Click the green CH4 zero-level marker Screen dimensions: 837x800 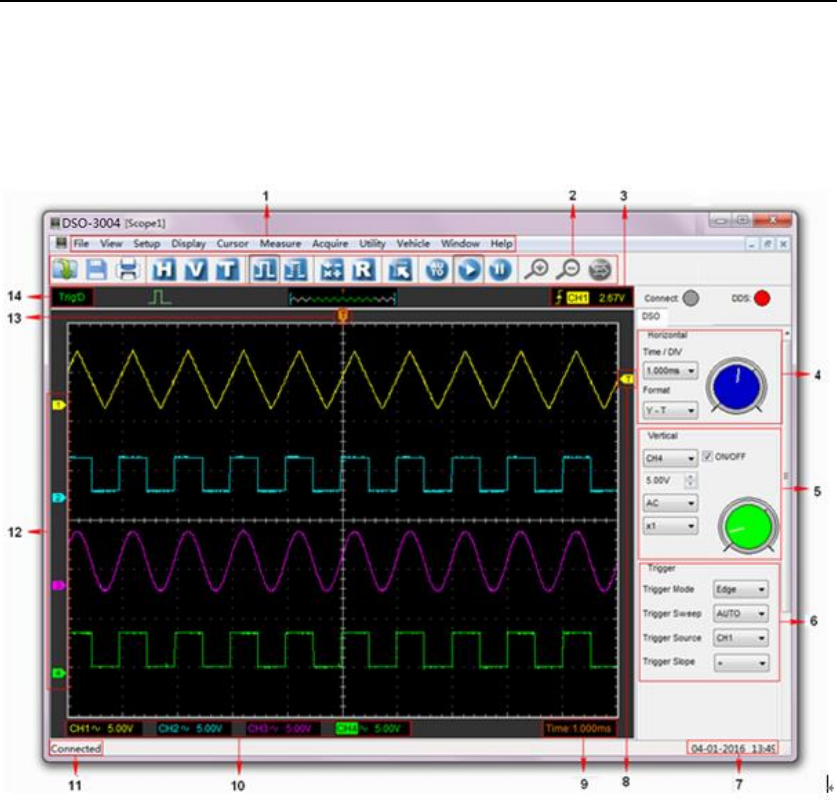point(59,673)
